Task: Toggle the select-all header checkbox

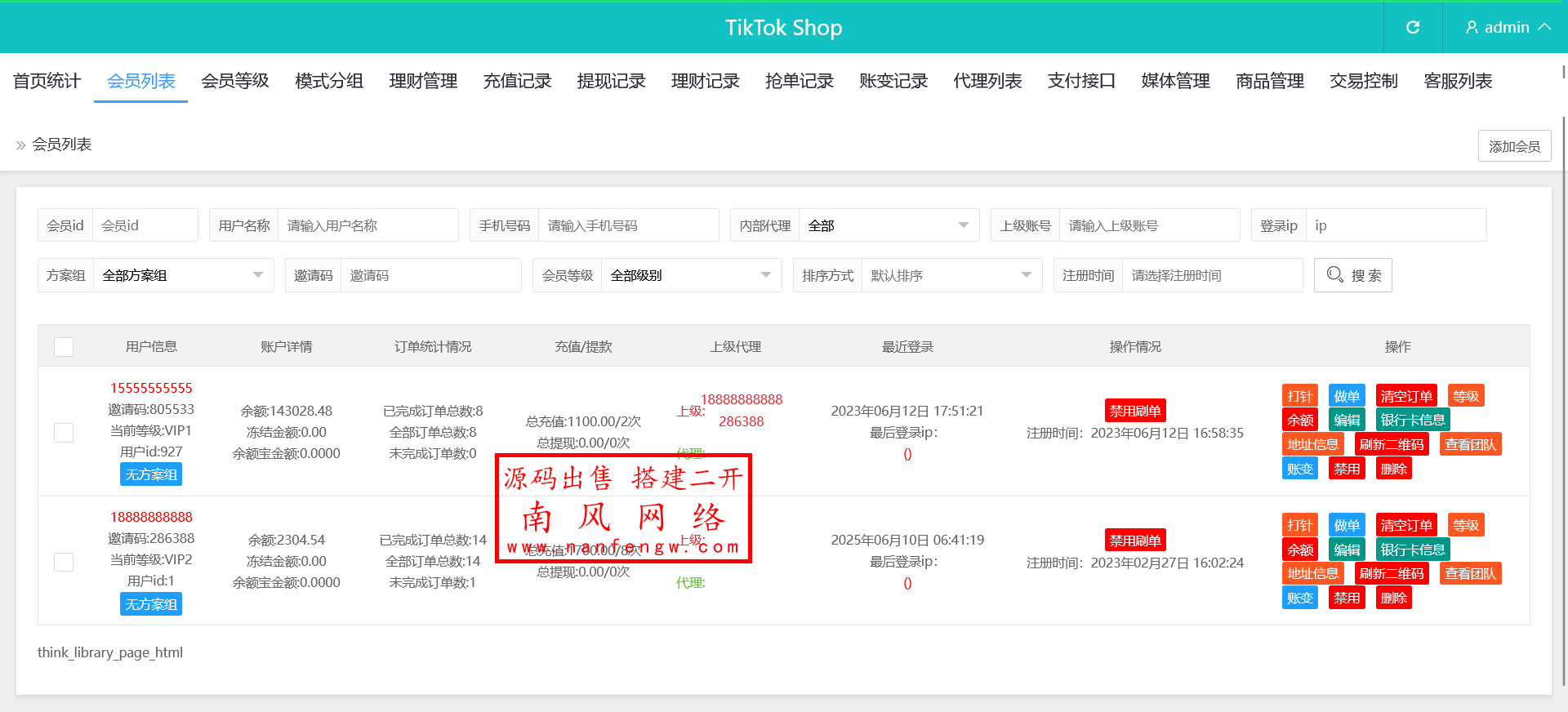Action: point(64,347)
